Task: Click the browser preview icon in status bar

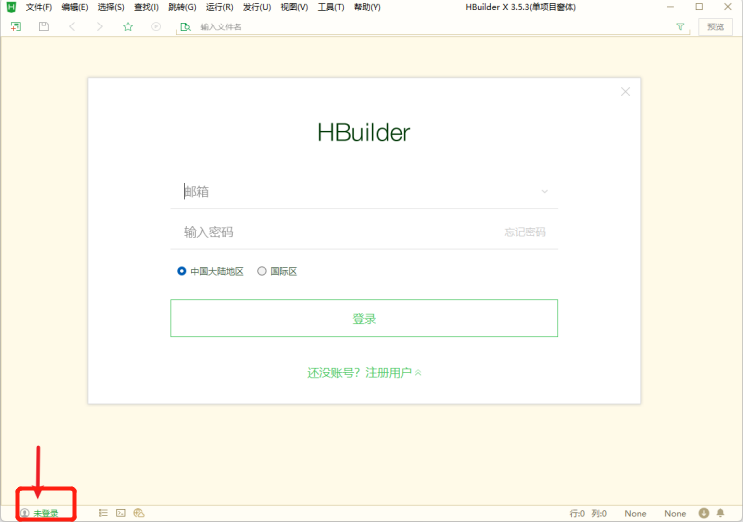Action: coord(139,513)
